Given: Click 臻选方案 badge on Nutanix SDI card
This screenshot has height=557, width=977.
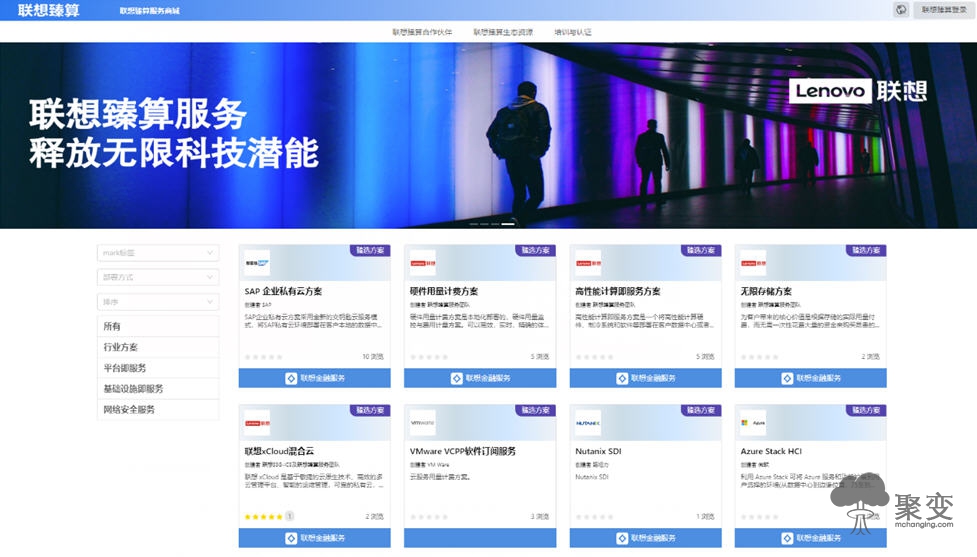Looking at the screenshot, I should [701, 410].
